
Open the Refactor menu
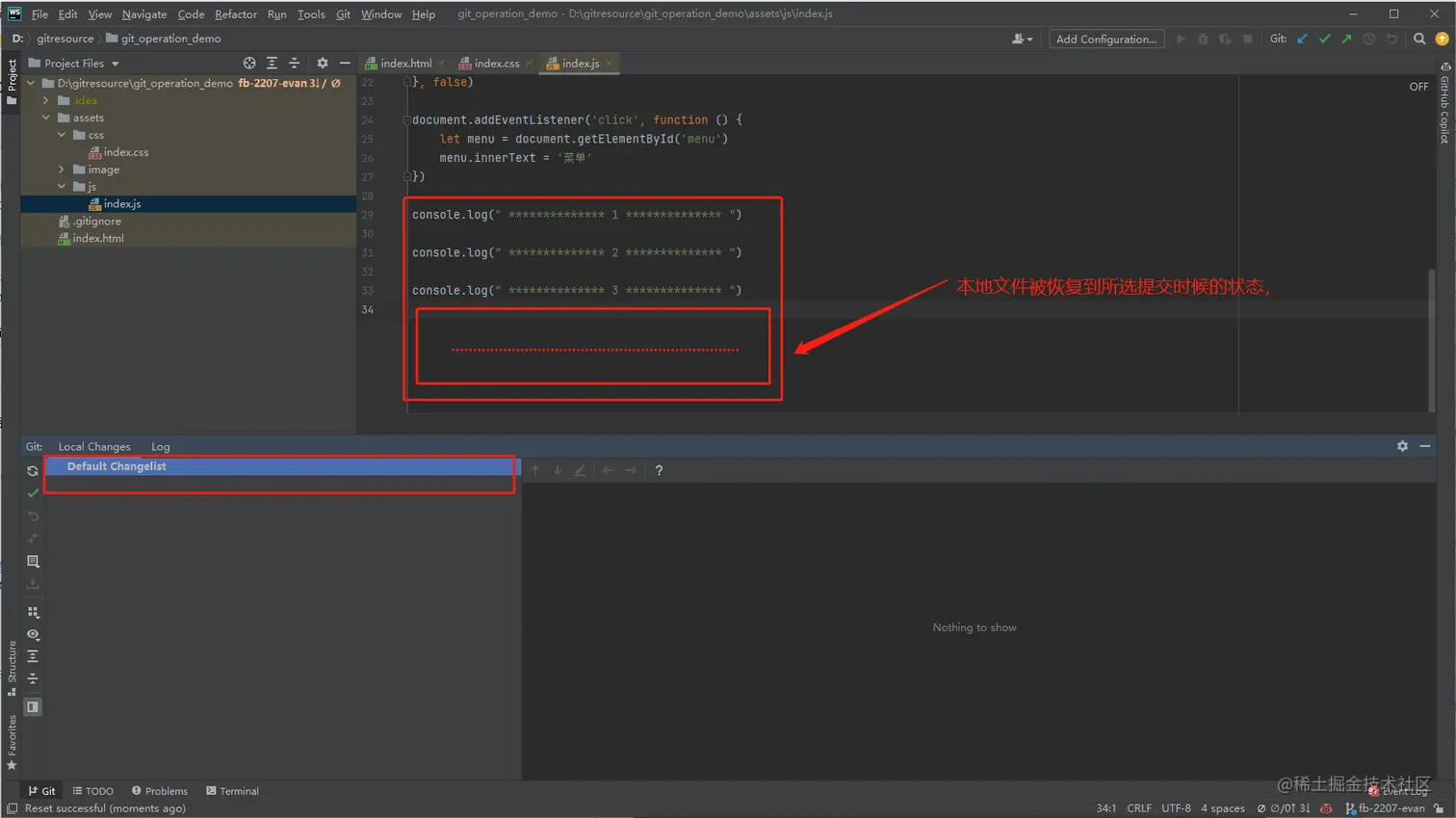click(x=236, y=14)
